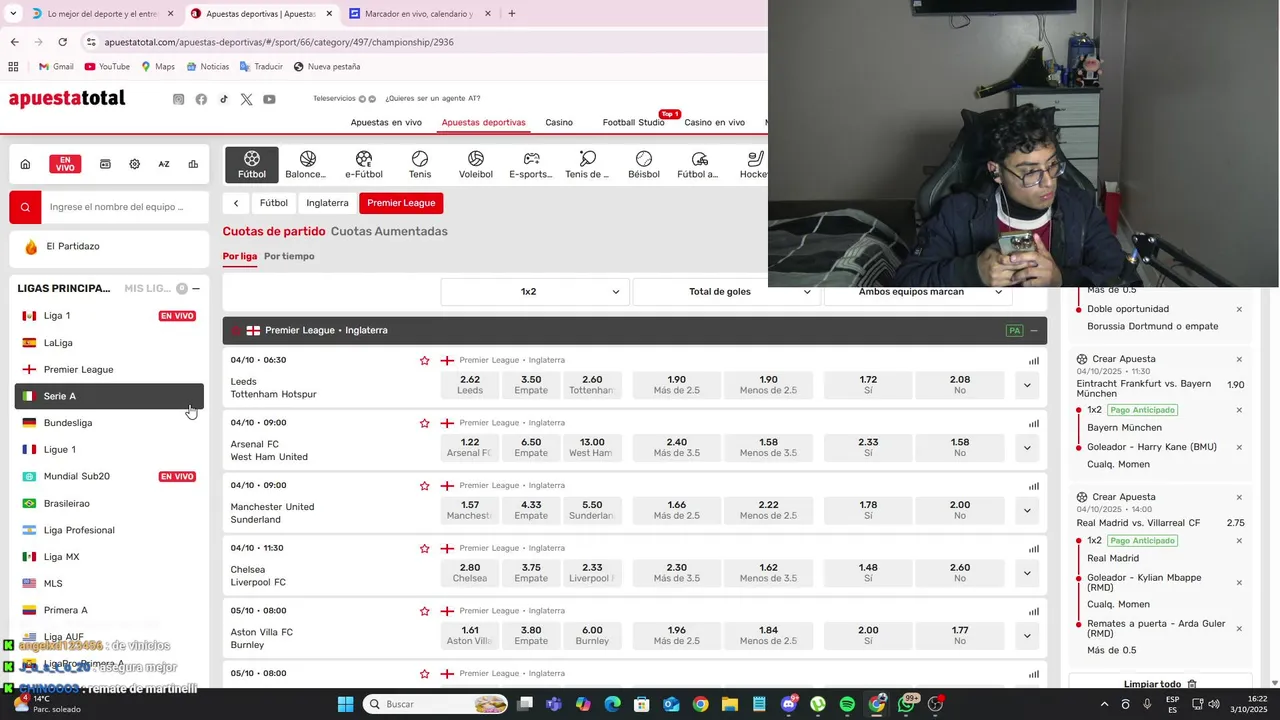Open the Bundesliga league in sidebar

(109, 423)
